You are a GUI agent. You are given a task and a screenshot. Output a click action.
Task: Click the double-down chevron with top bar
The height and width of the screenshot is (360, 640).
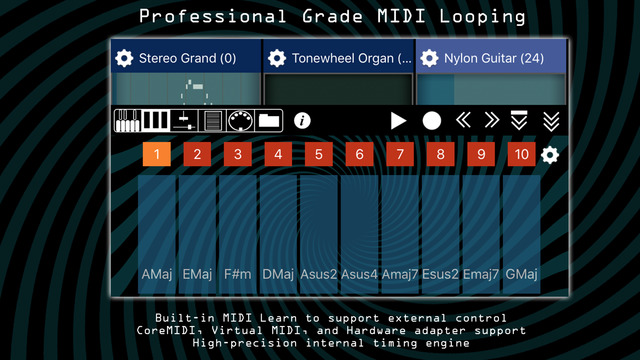click(519, 120)
